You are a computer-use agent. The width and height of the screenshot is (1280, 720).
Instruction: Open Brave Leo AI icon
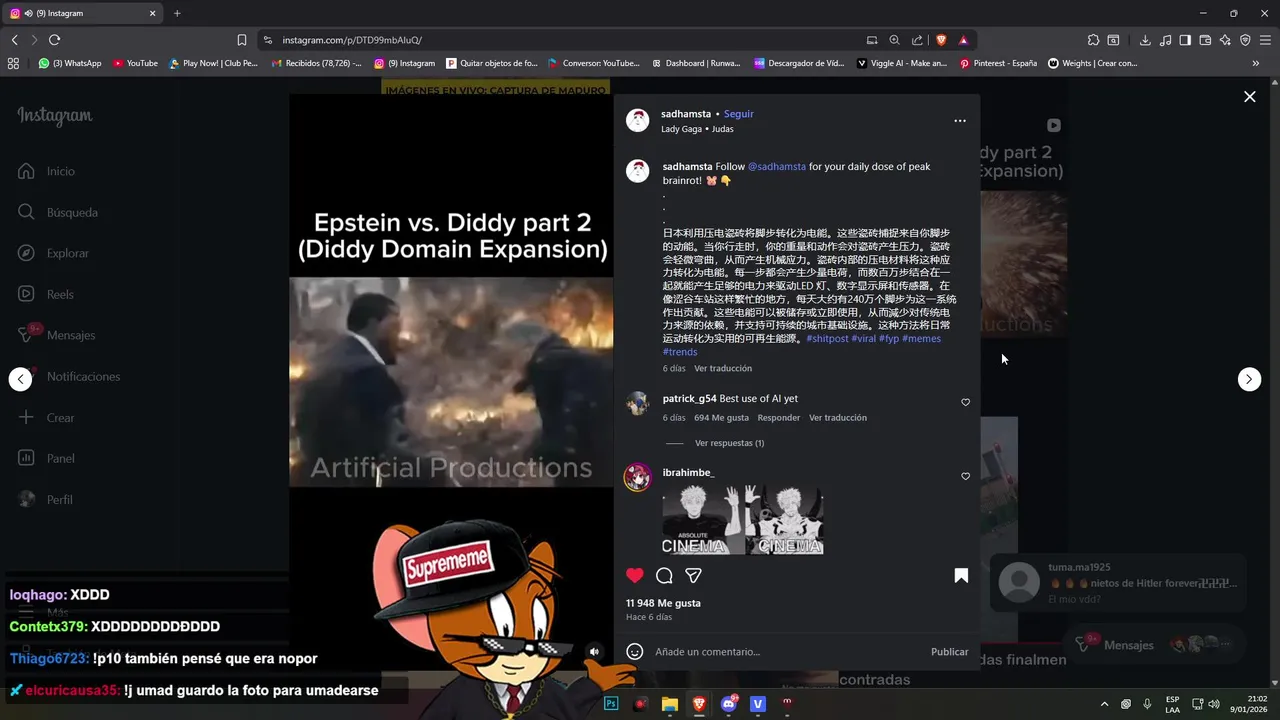click(1225, 40)
